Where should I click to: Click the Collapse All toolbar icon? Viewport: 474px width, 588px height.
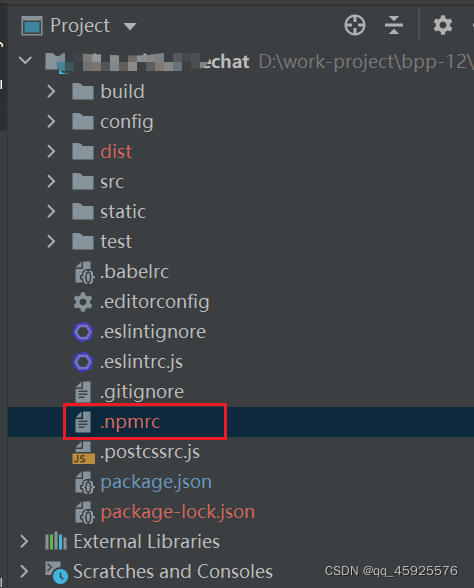tap(394, 26)
